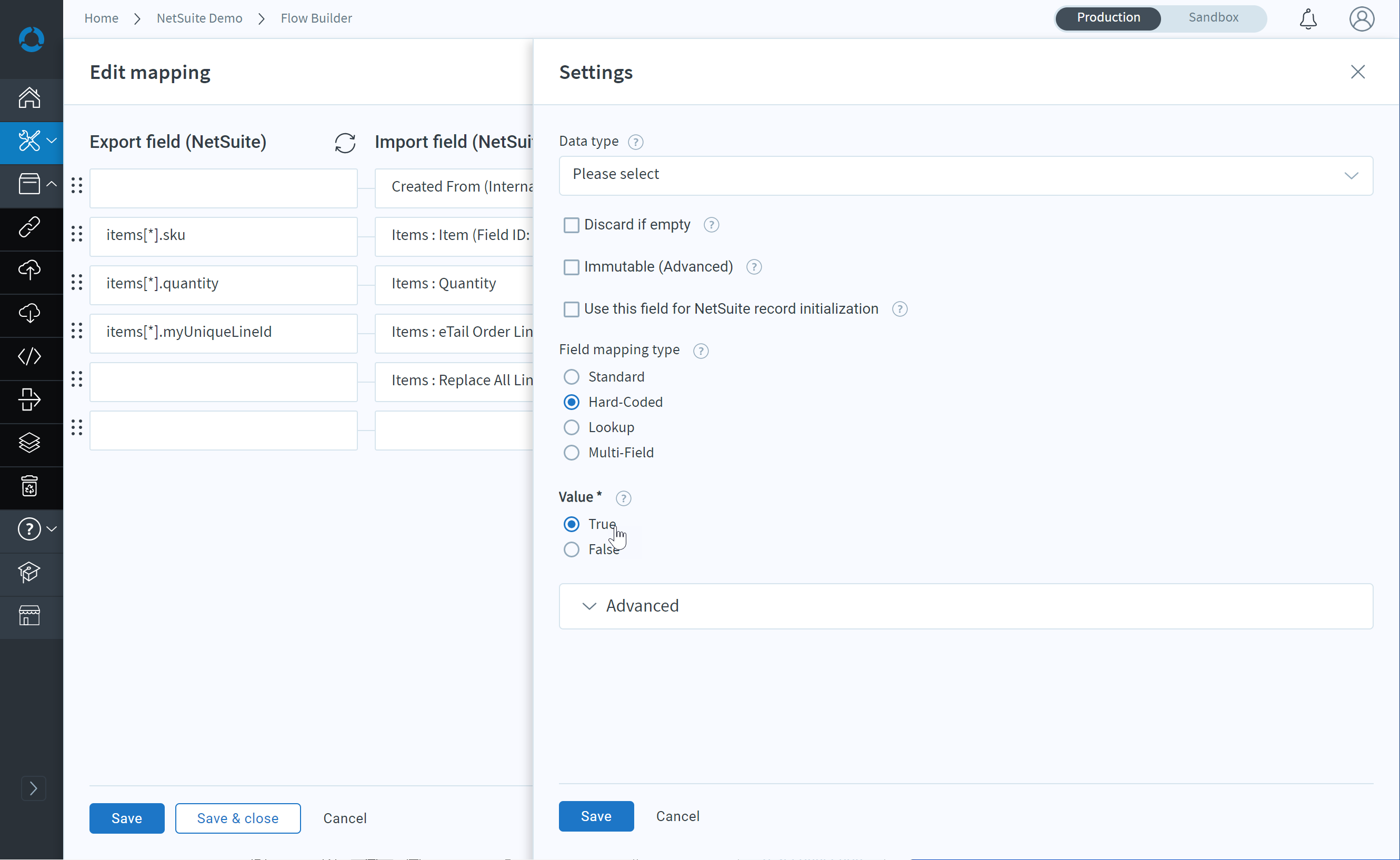Check the Immutable (Advanced) option
The height and width of the screenshot is (860, 1400).
(571, 267)
